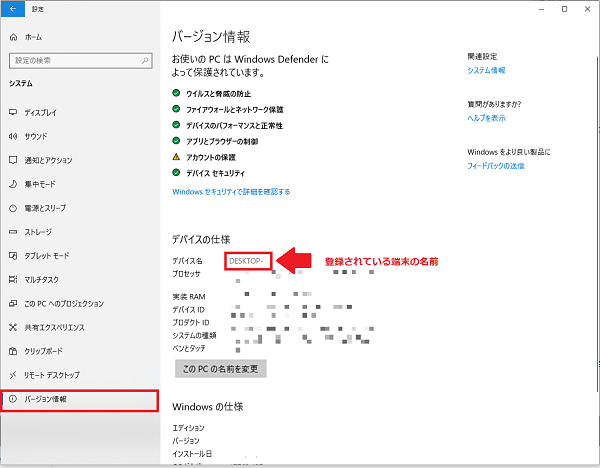
Task: Click the バージョン情報 info icon
Action: point(13,399)
